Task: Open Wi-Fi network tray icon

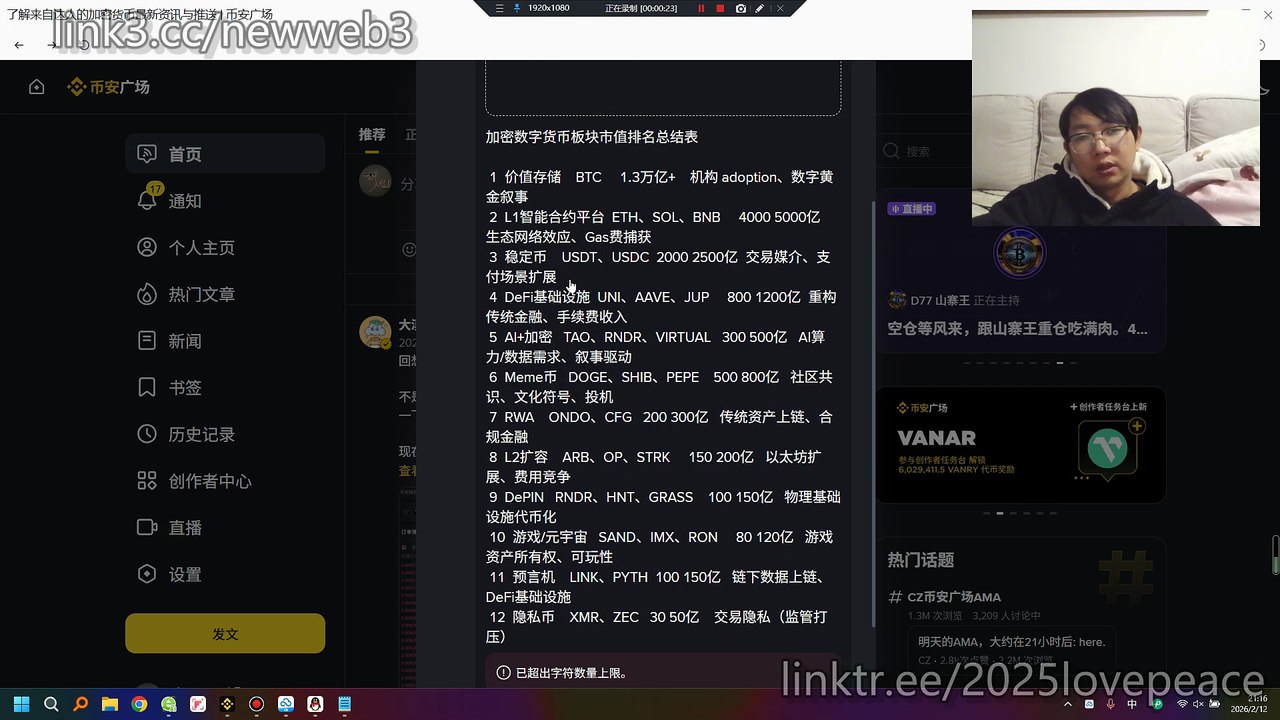Action: coord(1182,704)
